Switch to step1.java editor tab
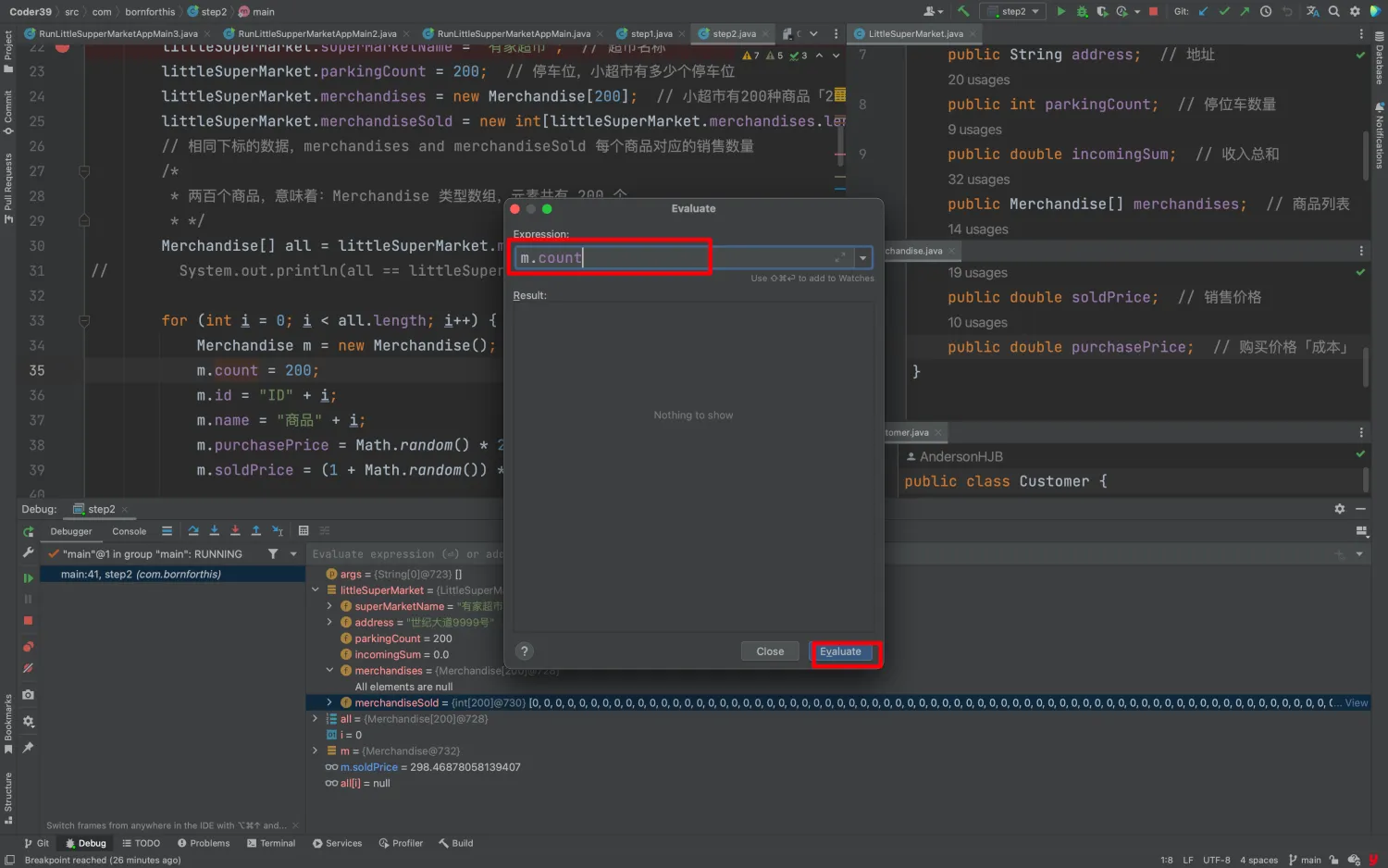Screen dimensions: 1388x868 (651, 33)
